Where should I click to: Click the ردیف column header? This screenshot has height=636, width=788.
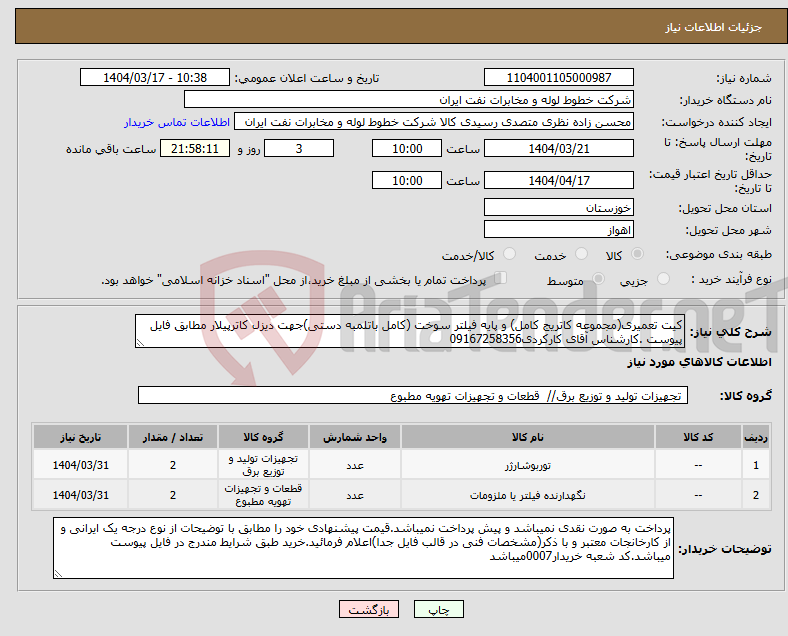pyautogui.click(x=755, y=437)
